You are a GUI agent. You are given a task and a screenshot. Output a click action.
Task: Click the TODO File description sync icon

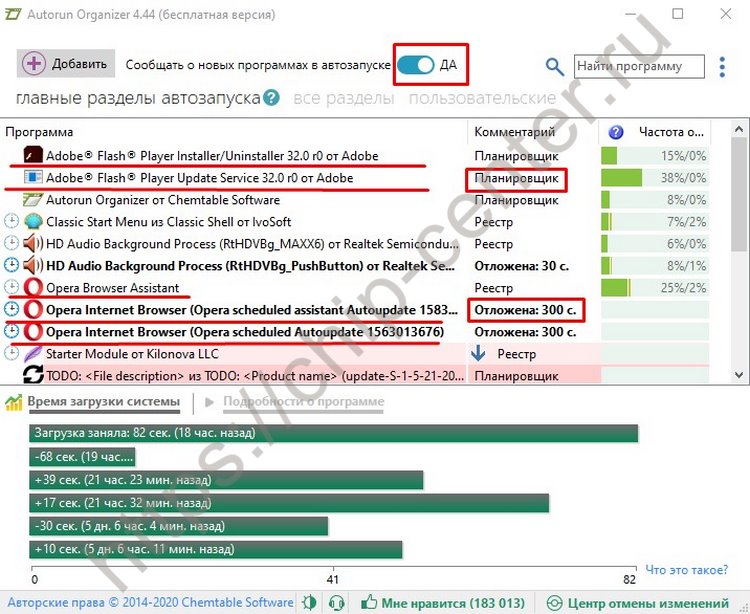[x=33, y=375]
